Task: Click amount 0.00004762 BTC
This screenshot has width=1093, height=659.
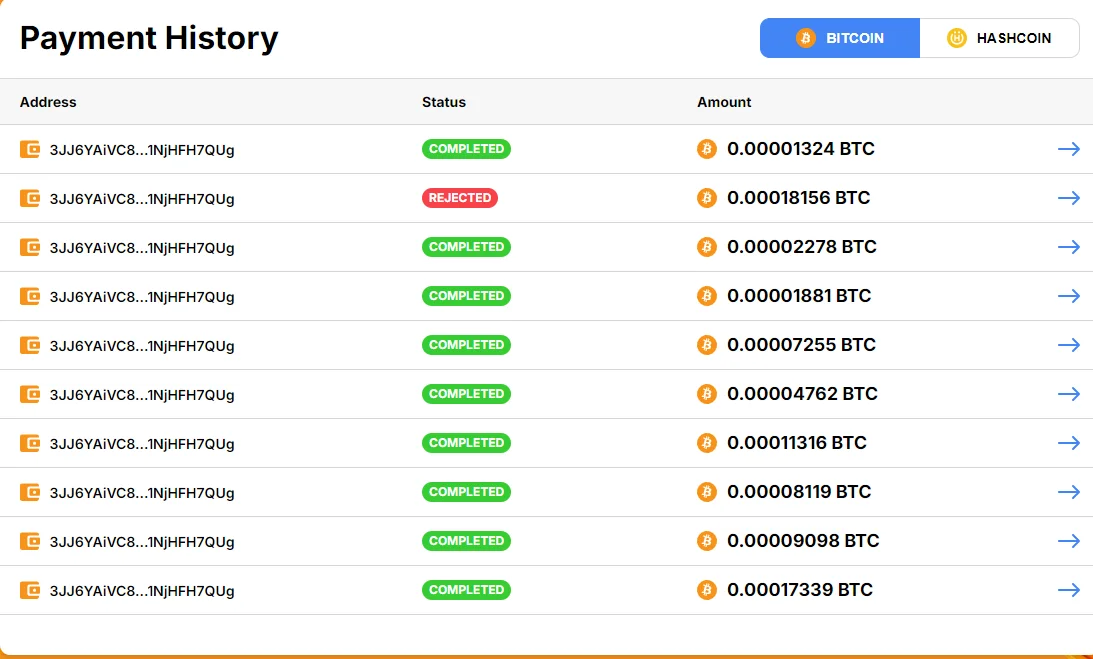Action: click(802, 394)
